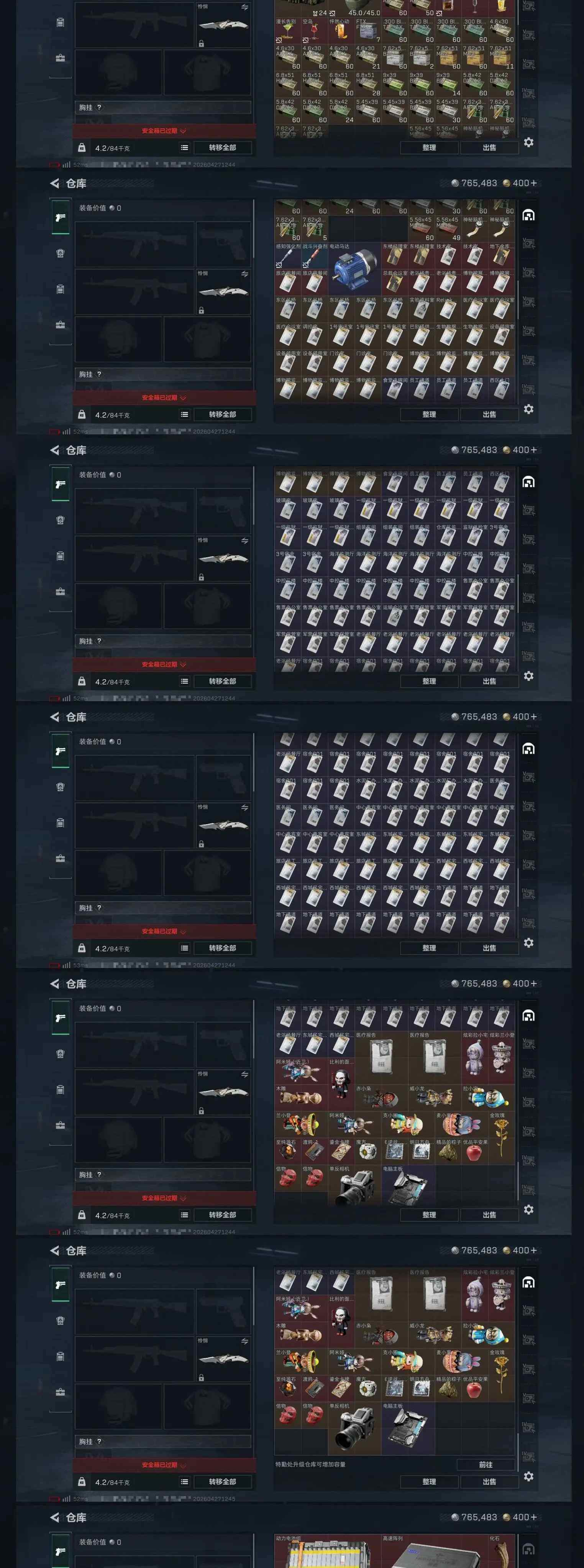
Task: Select the 怦然心动 drink item
Action: [341, 30]
